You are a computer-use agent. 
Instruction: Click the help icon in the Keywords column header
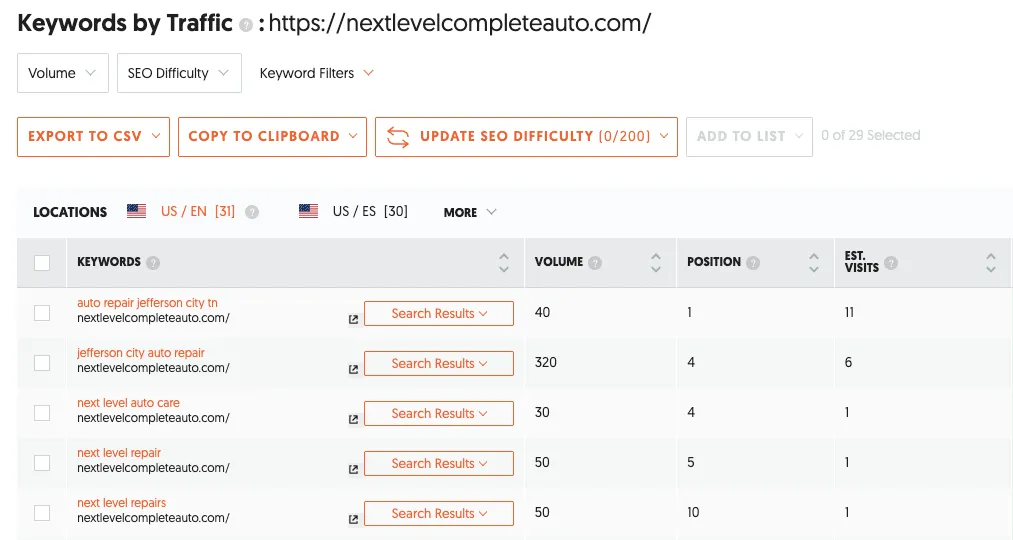pyautogui.click(x=153, y=263)
